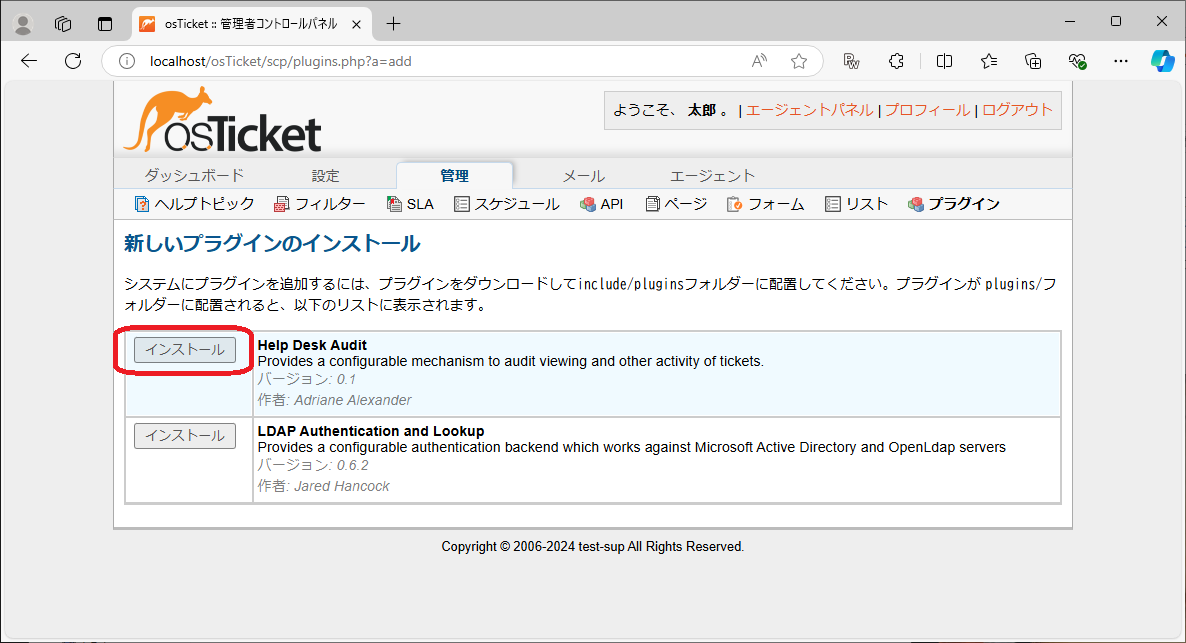Open the エージェント tab

click(712, 175)
